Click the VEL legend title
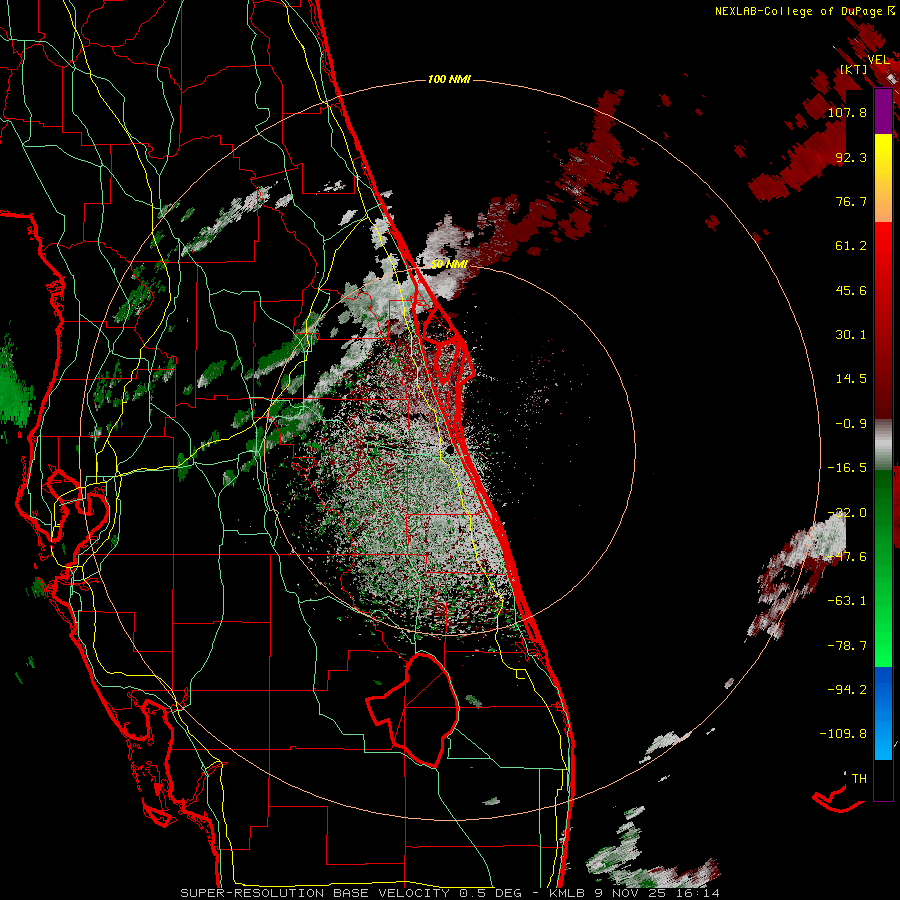The height and width of the screenshot is (900, 900). (x=879, y=60)
